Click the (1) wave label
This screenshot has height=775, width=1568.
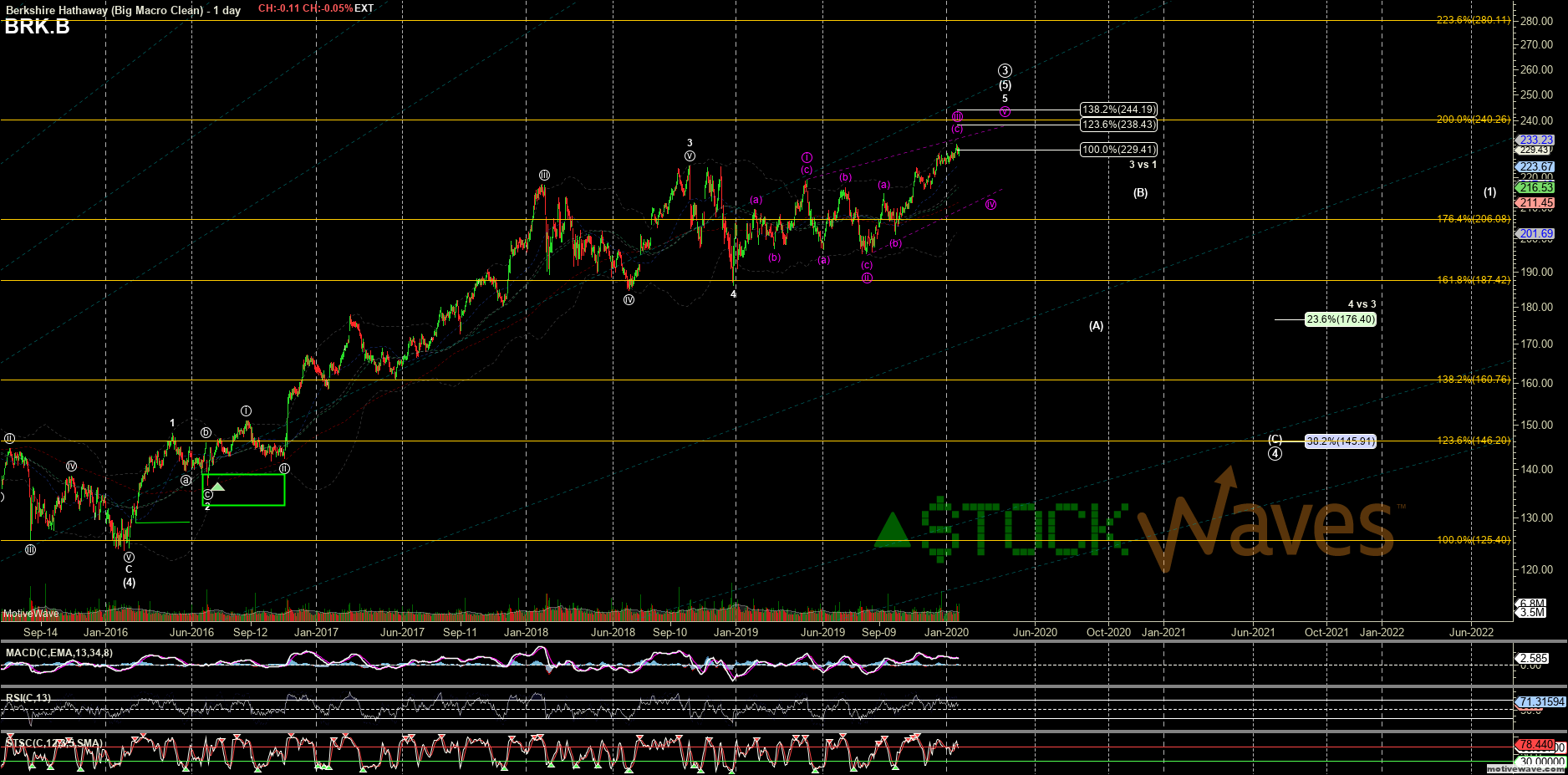(1490, 192)
